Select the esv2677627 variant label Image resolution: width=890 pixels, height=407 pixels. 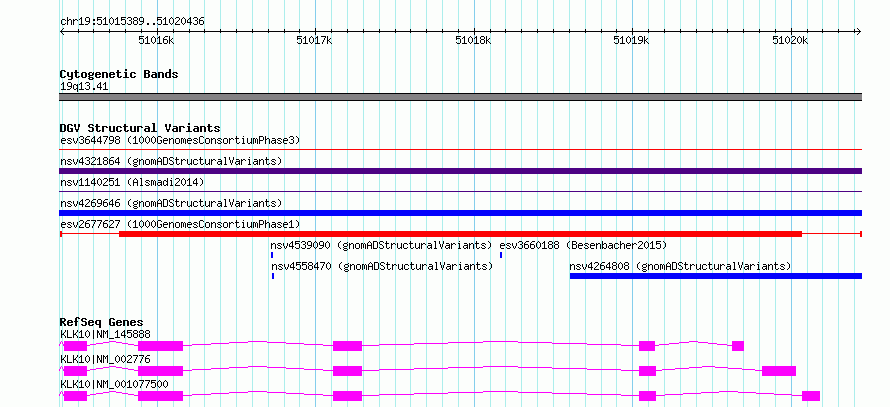click(x=180, y=224)
